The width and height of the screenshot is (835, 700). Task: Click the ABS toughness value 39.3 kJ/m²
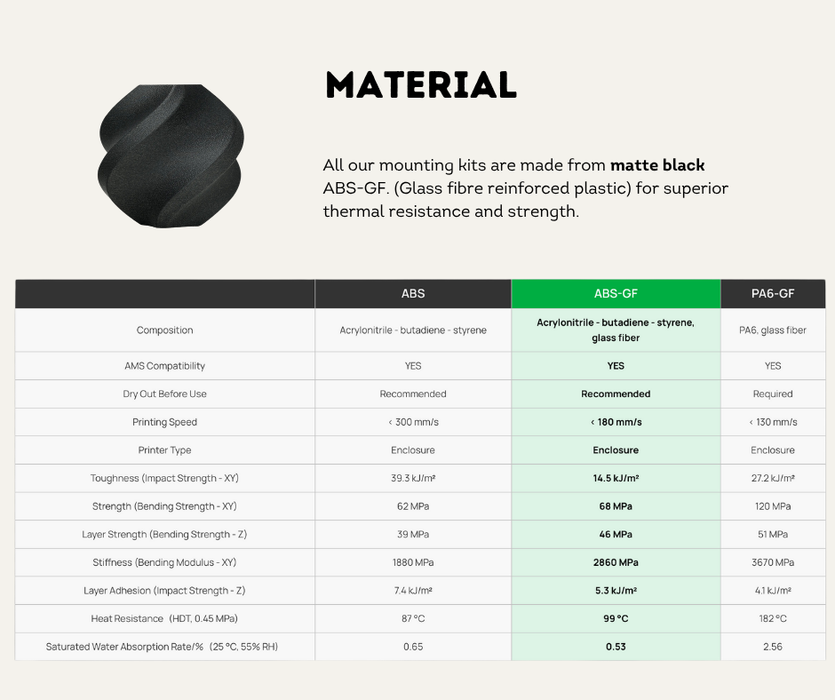(413, 478)
